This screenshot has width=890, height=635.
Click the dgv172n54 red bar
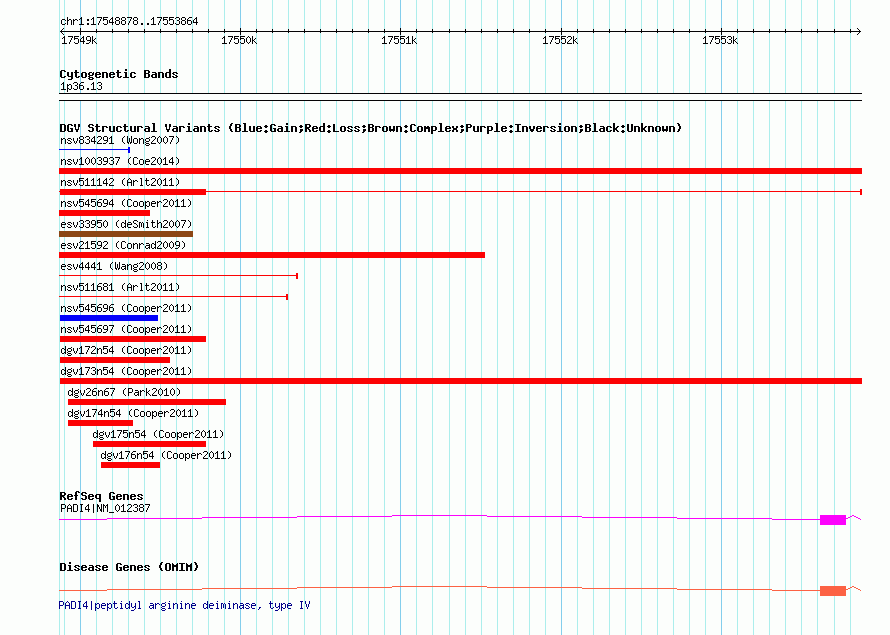(x=115, y=360)
